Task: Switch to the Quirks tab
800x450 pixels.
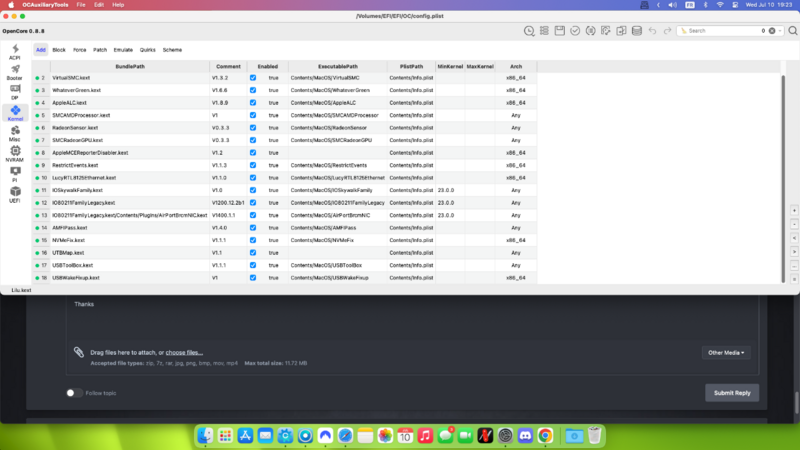Action: (147, 50)
